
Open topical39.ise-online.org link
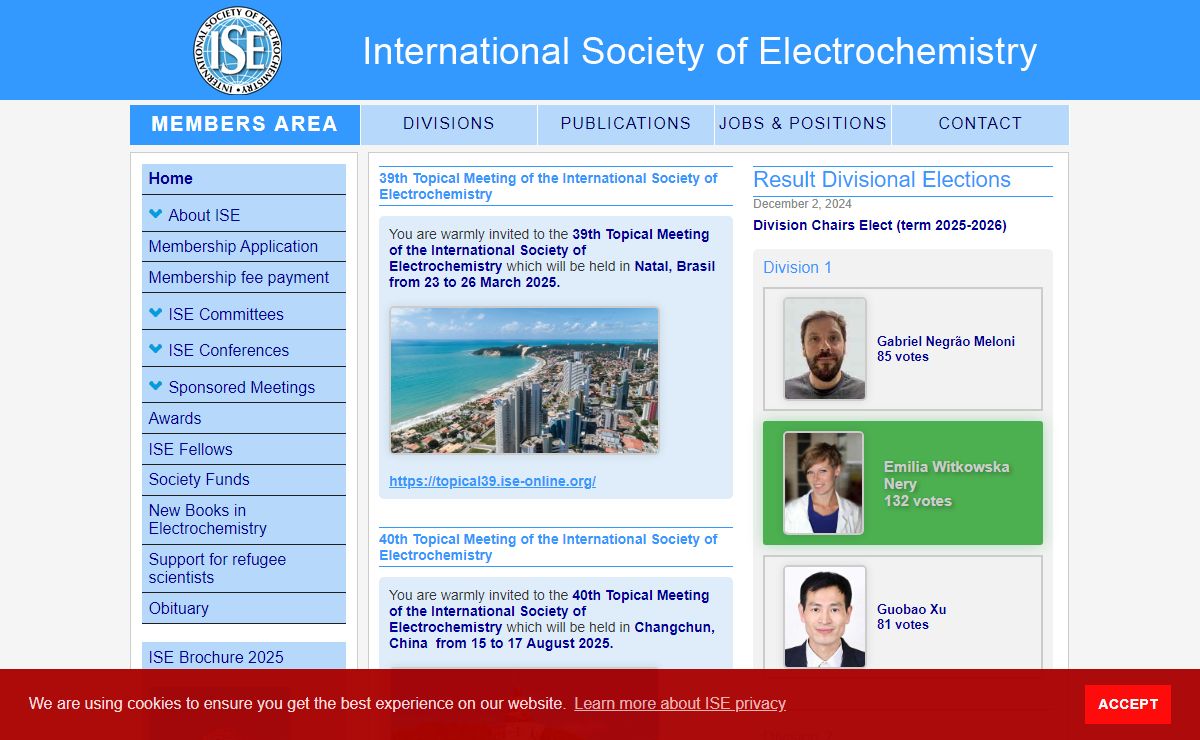tap(493, 481)
